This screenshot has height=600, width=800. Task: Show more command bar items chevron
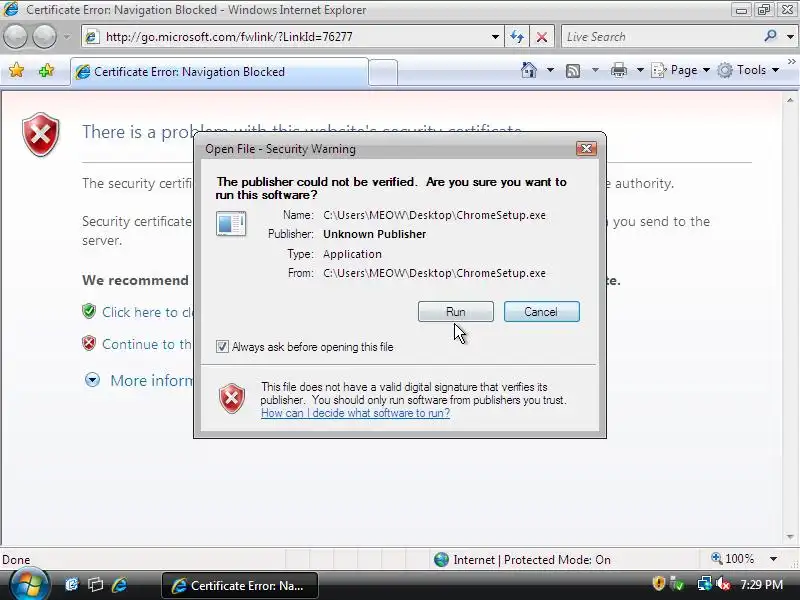pos(791,62)
